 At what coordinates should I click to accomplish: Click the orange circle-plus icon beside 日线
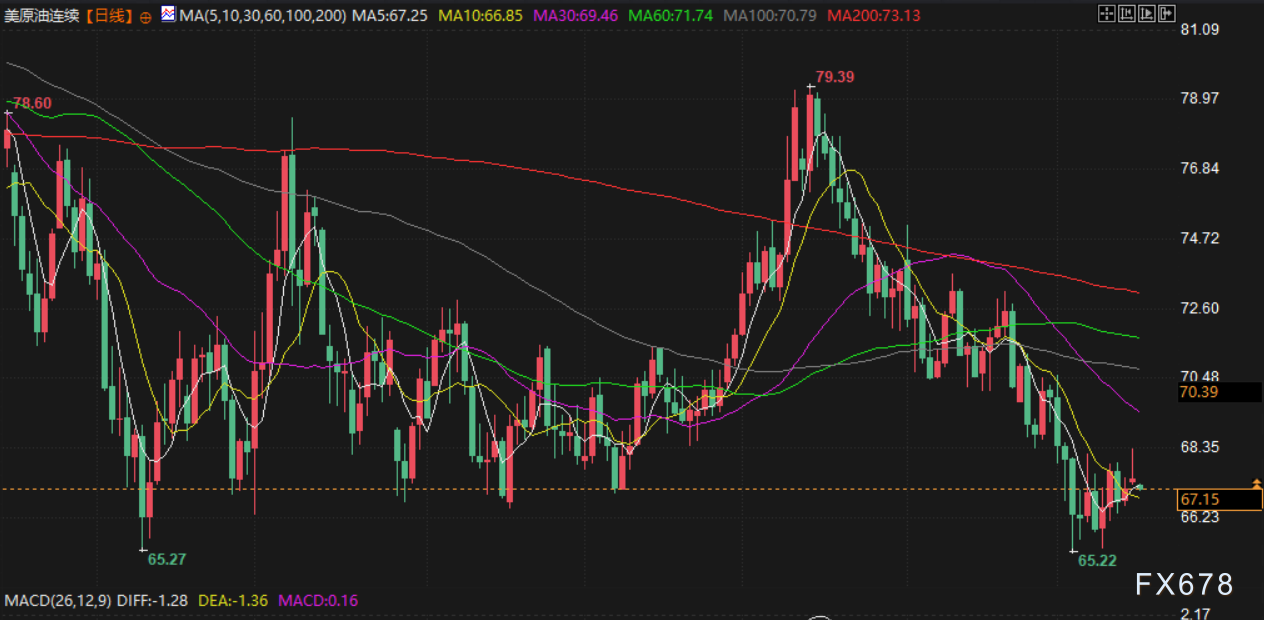coord(145,17)
